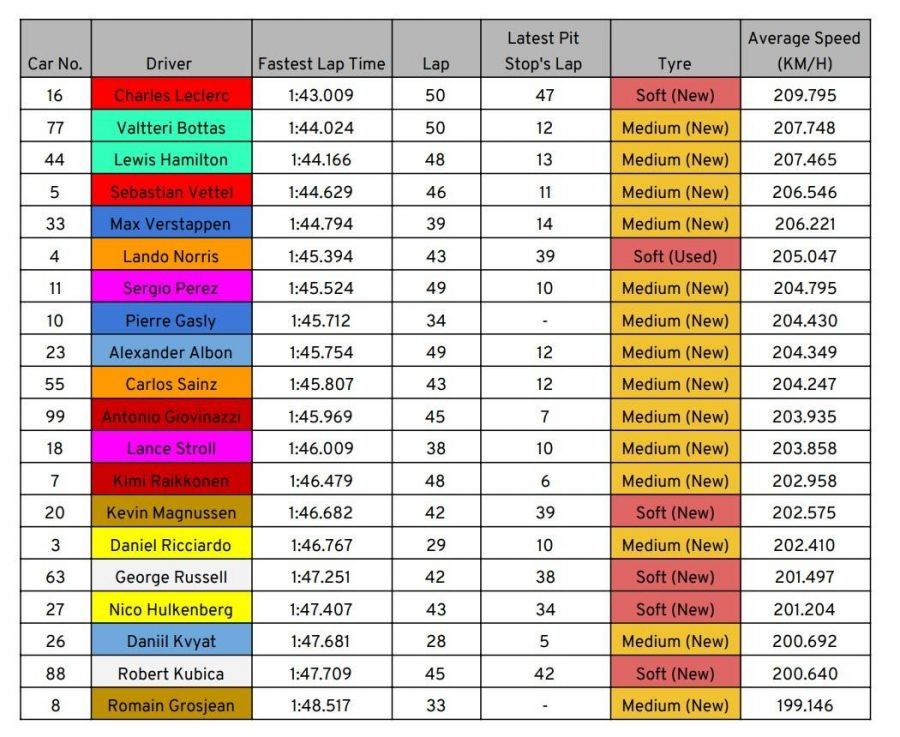
Task: Select the red Charles Leclerc driver cell
Action: click(170, 96)
